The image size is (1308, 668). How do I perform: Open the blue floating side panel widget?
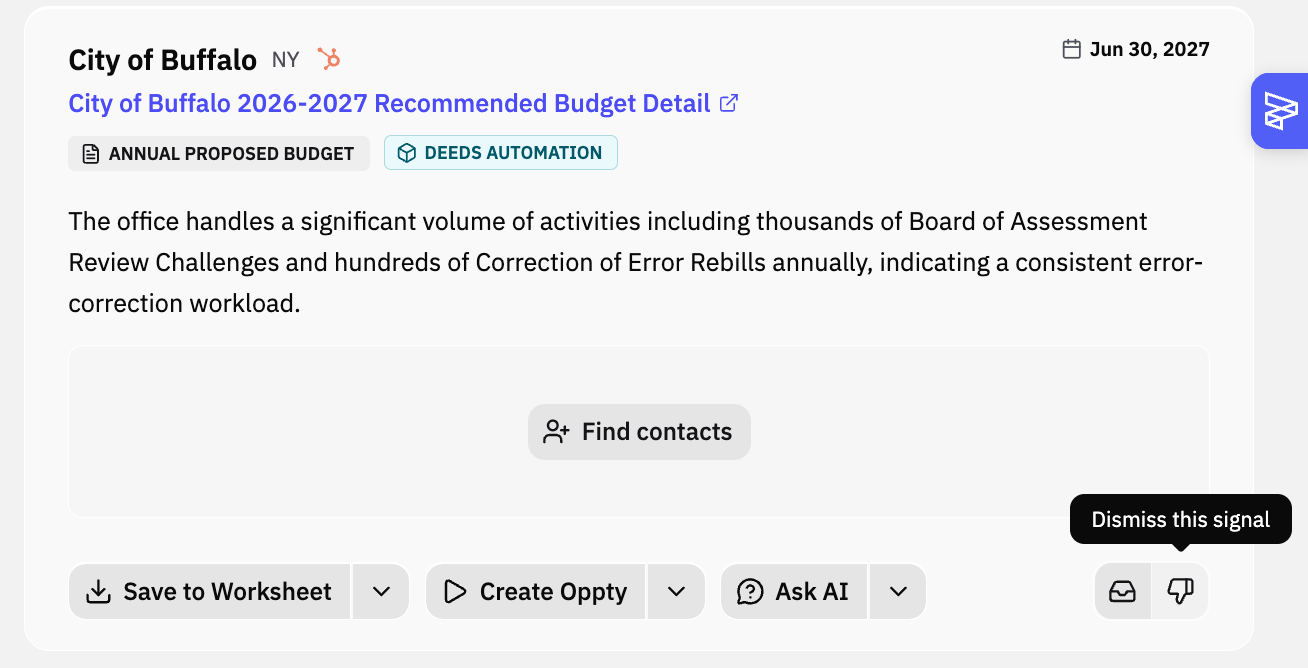(1280, 111)
